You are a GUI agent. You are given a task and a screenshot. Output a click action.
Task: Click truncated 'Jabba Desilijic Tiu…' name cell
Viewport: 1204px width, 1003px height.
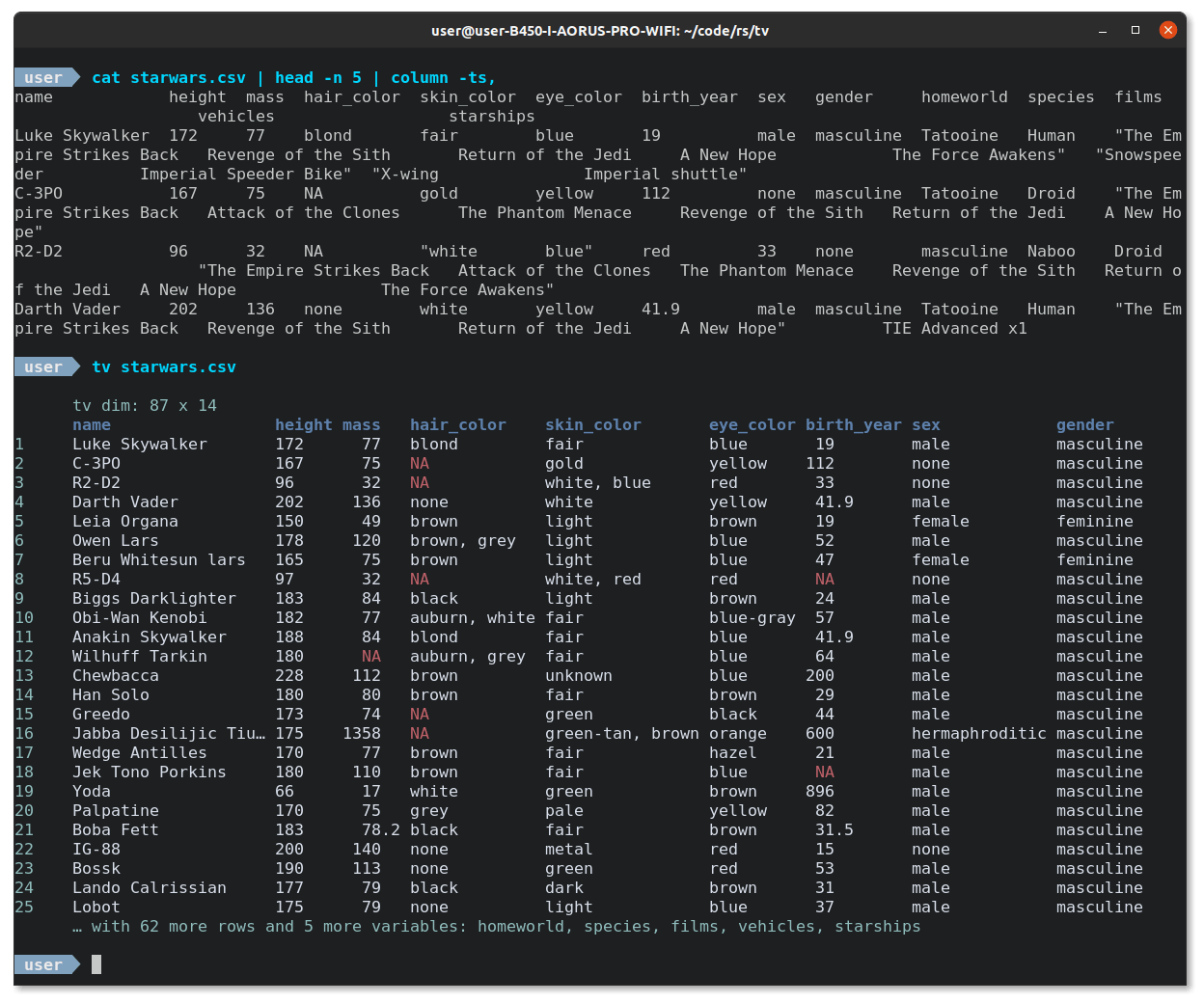[169, 734]
